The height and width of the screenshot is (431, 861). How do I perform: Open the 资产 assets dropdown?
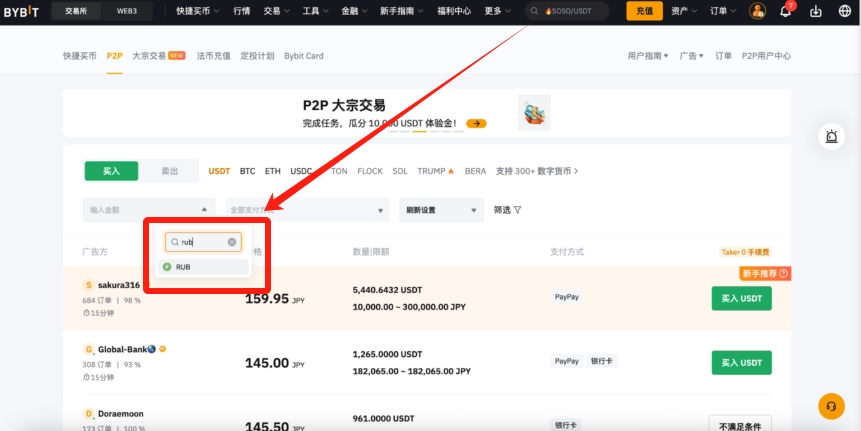[684, 11]
